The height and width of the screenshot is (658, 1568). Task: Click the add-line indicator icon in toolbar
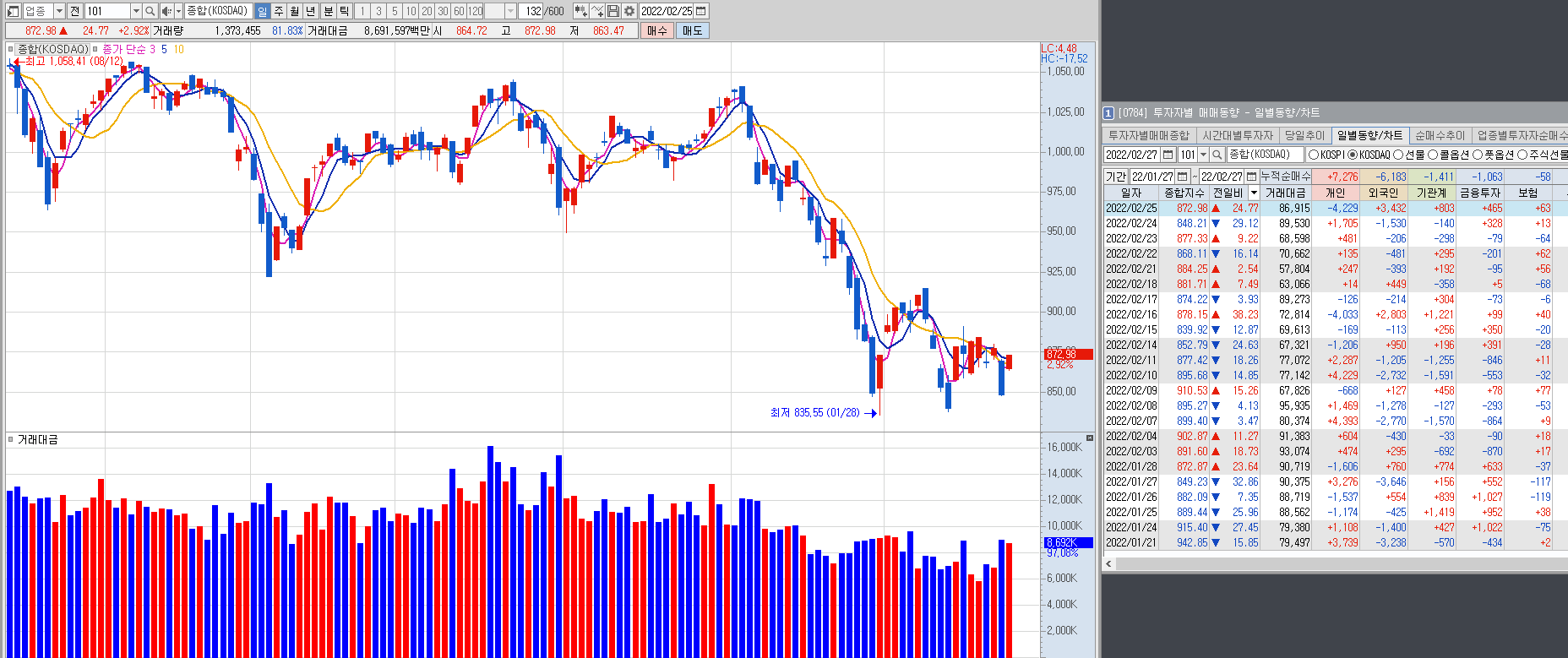coord(597,11)
